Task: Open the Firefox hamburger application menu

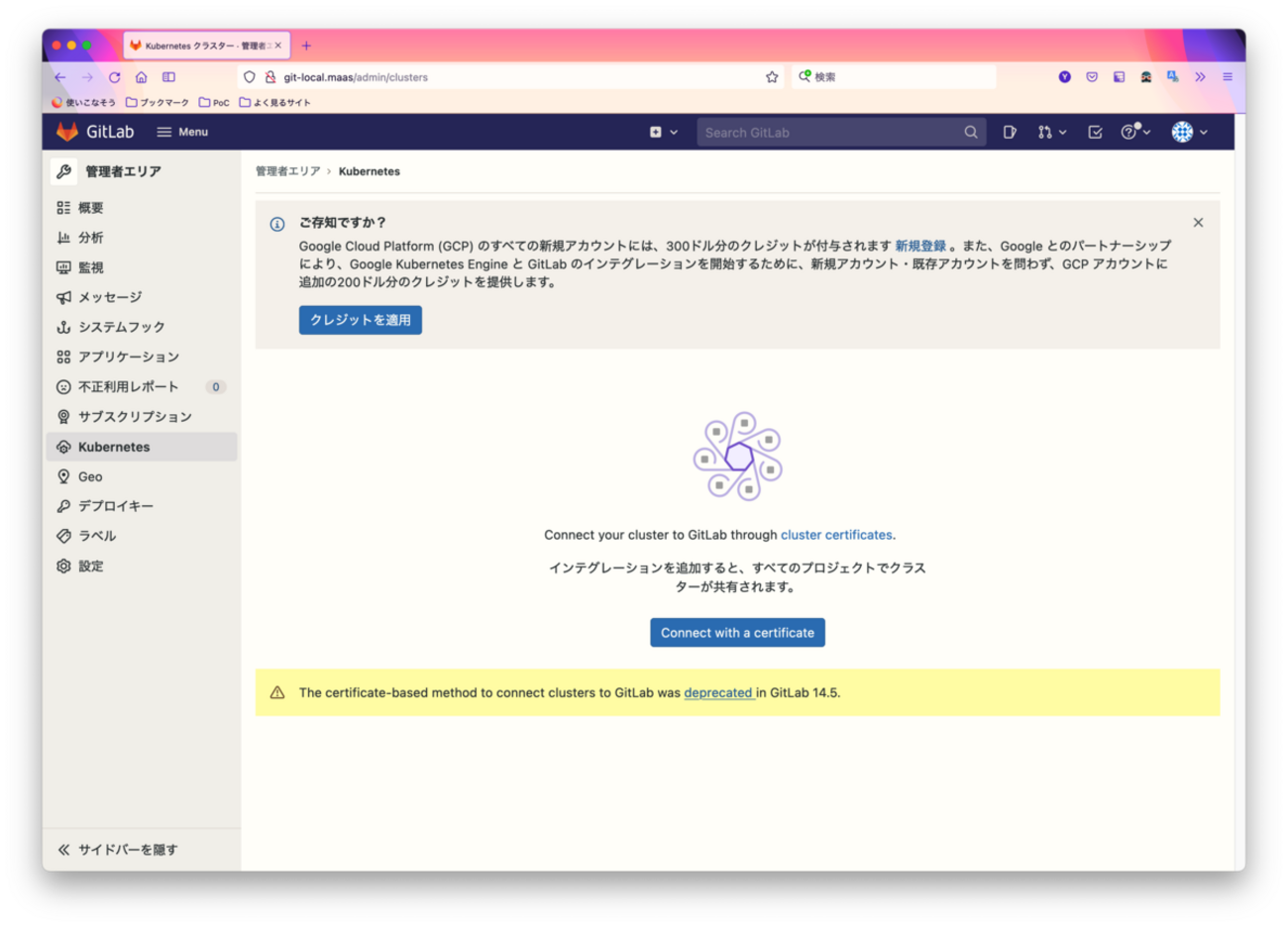Action: 1228,77
